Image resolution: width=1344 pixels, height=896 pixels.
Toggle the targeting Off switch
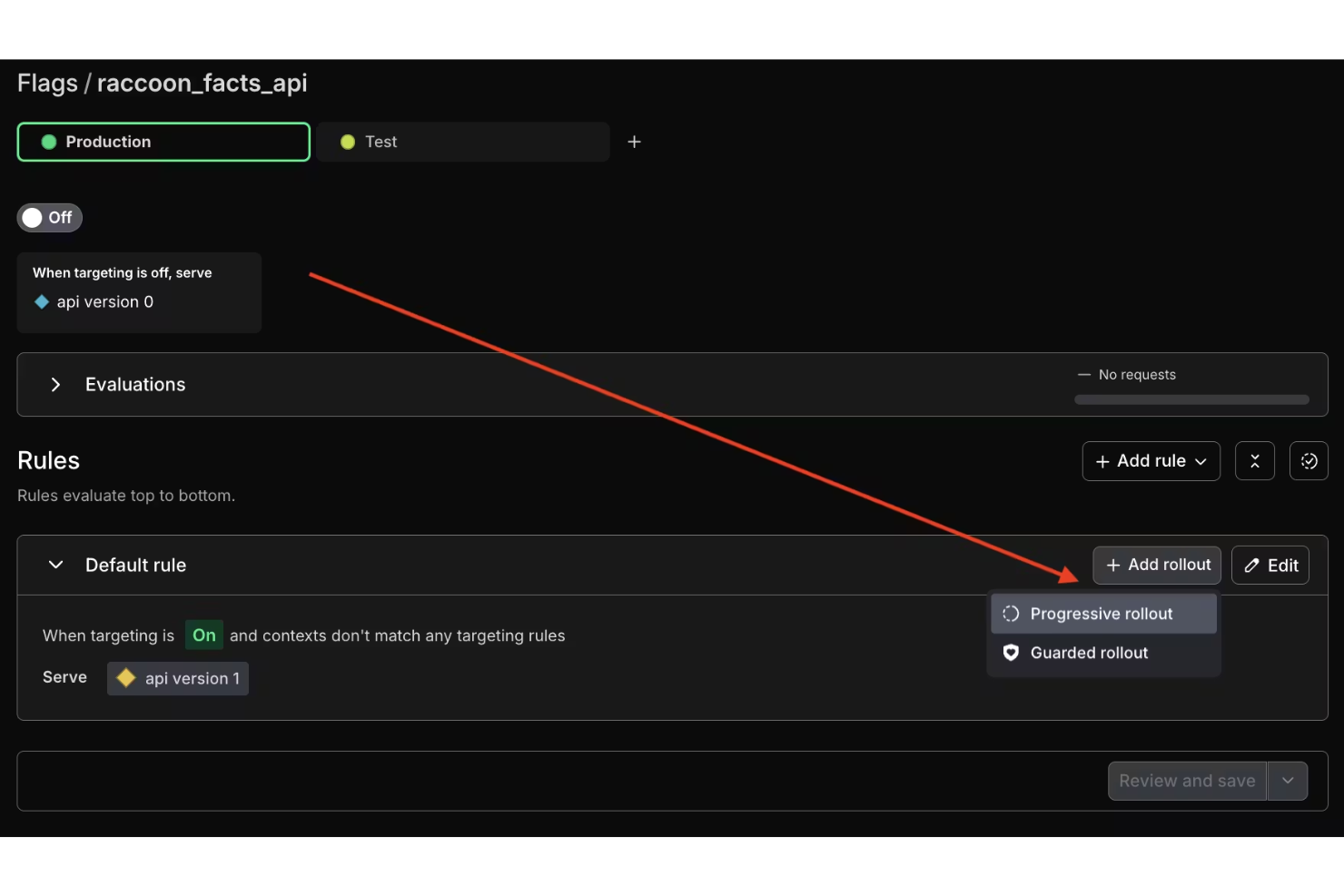click(x=50, y=218)
